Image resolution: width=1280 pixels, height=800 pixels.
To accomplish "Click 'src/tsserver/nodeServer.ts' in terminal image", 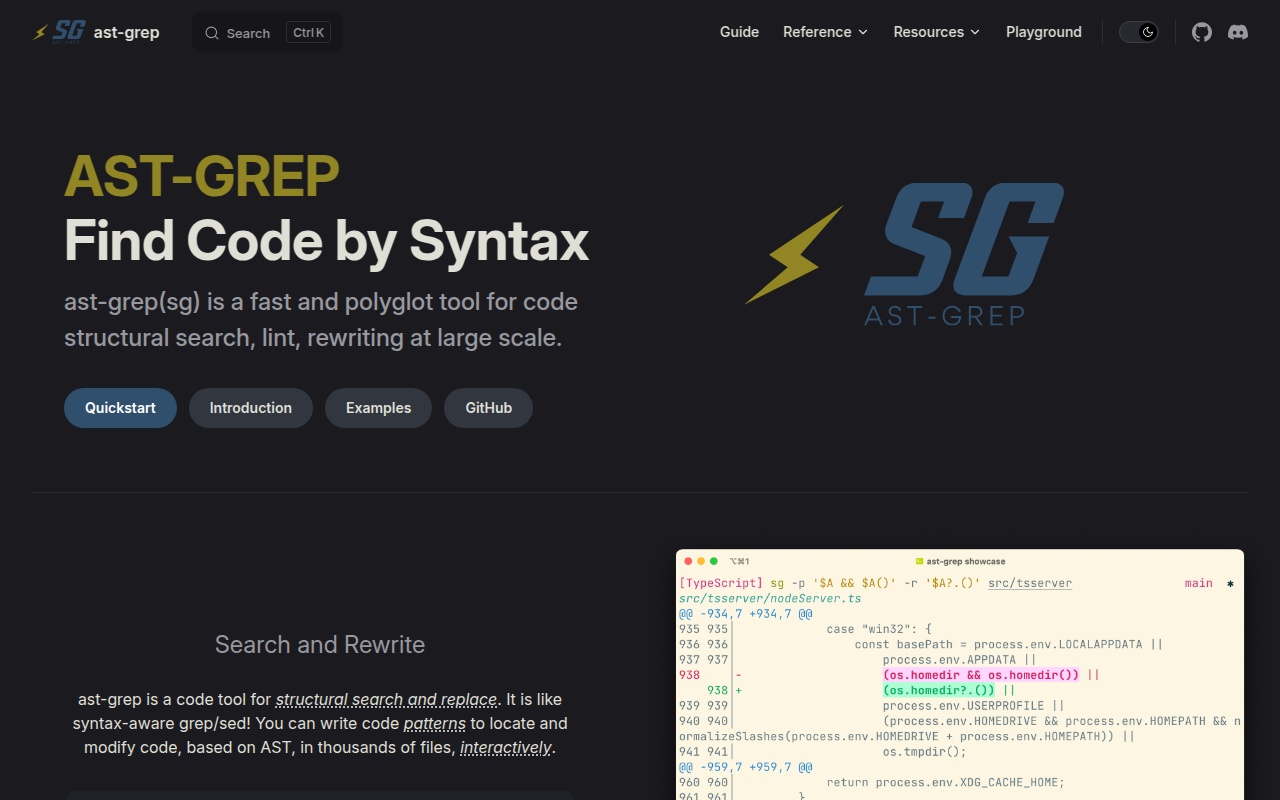I will (770, 598).
